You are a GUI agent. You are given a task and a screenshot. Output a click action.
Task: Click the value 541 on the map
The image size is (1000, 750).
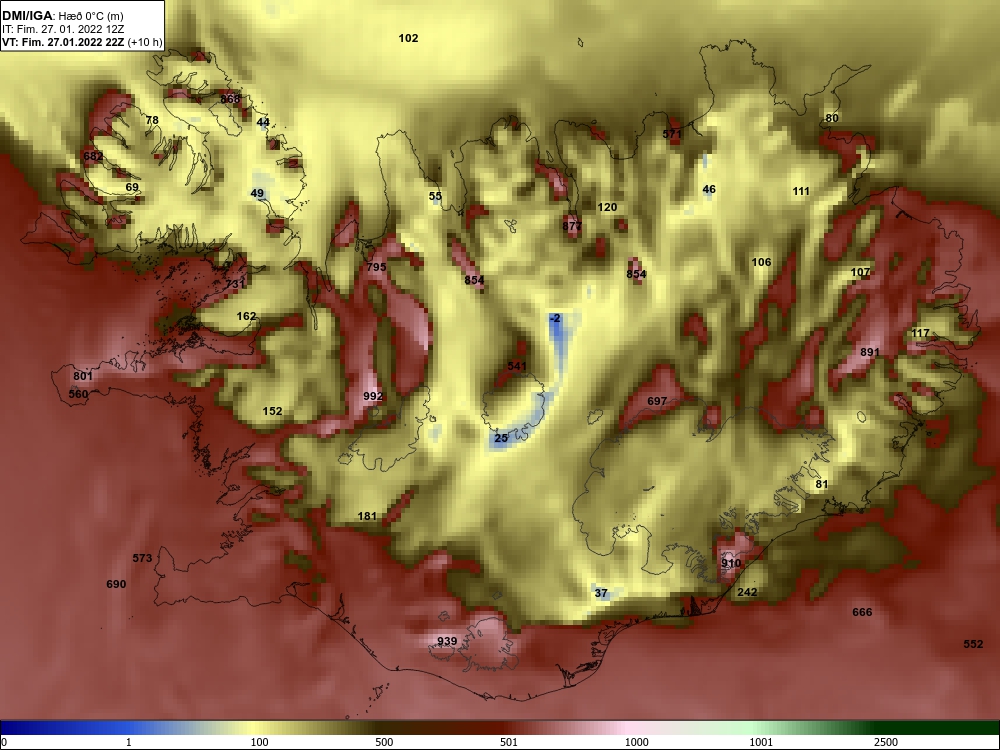click(x=517, y=366)
